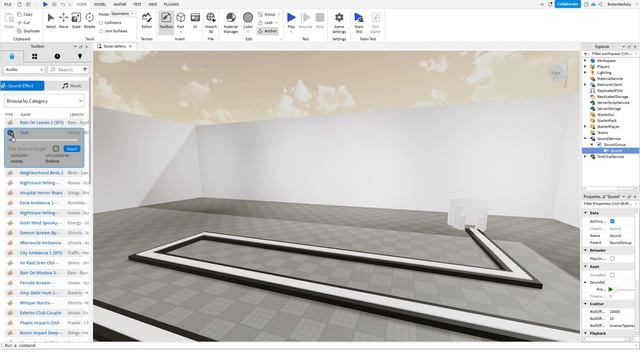Open the Toolbox Recent clock tab icon
The image size is (640, 360).
pyautogui.click(x=57, y=56)
